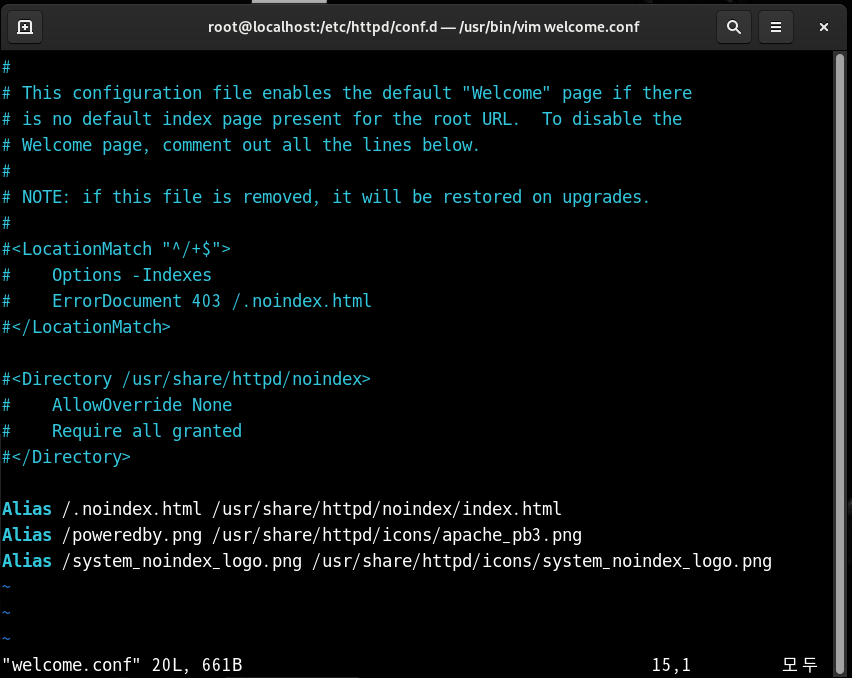Click the Korean status text at bottom right
The width and height of the screenshot is (852, 678).
(x=800, y=664)
